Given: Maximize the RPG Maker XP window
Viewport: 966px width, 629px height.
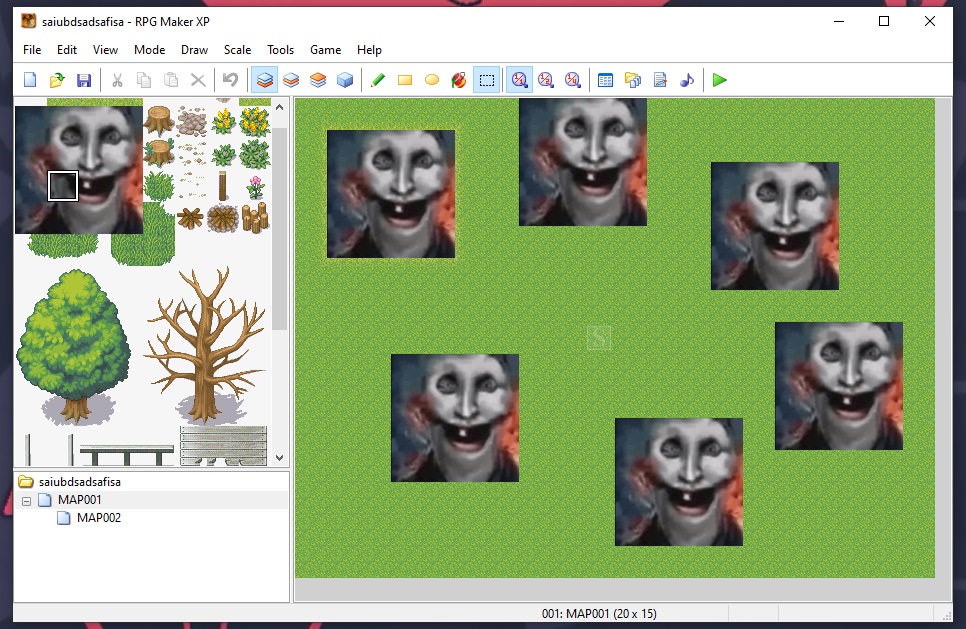Looking at the screenshot, I should pos(884,22).
